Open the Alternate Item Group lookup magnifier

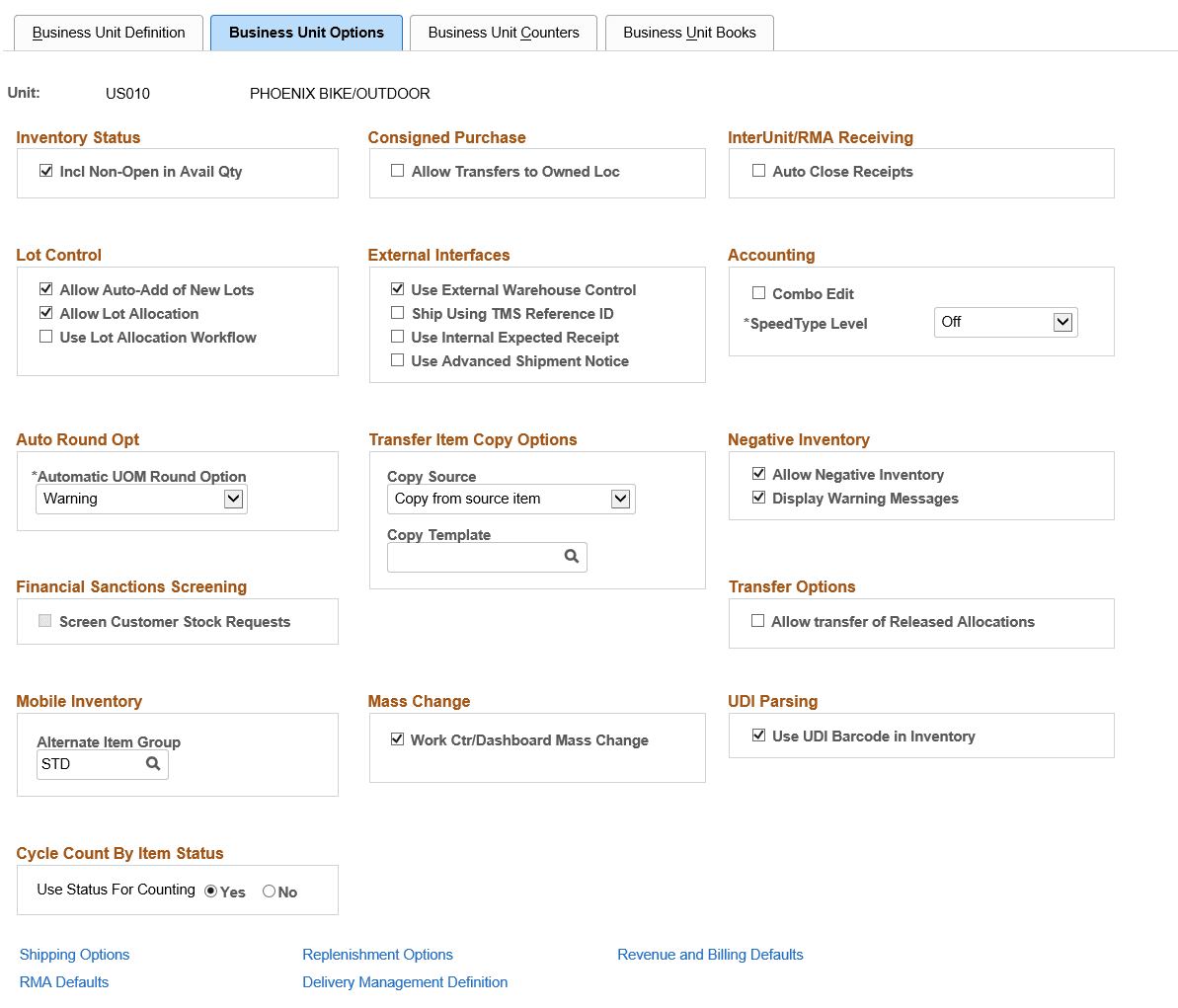[153, 763]
